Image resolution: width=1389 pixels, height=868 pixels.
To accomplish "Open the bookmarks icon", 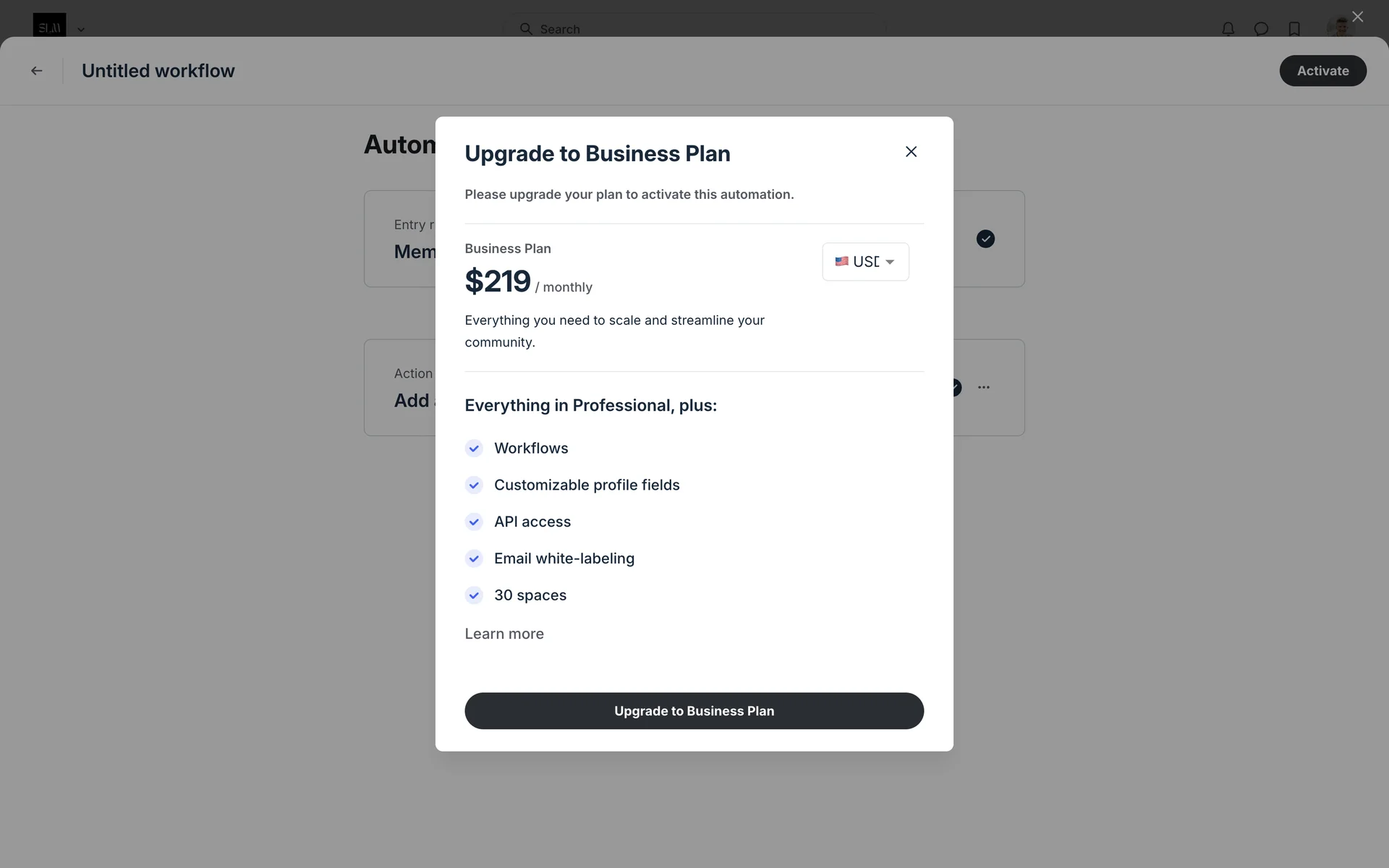I will (1294, 29).
